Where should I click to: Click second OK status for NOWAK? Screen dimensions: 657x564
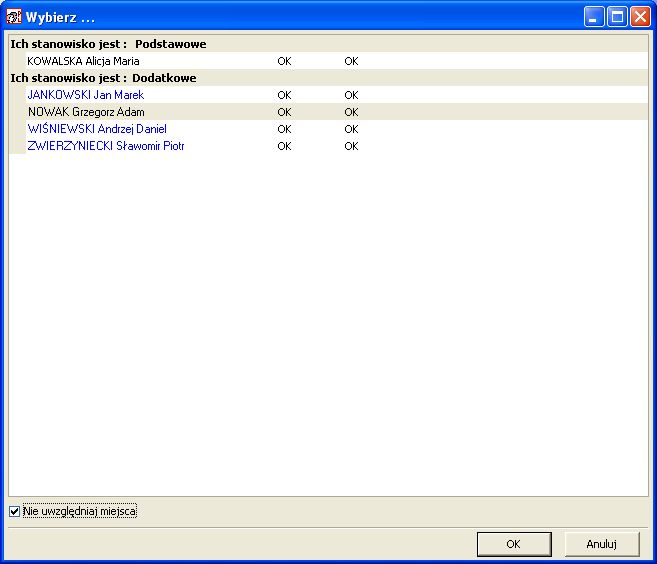pyautogui.click(x=351, y=112)
